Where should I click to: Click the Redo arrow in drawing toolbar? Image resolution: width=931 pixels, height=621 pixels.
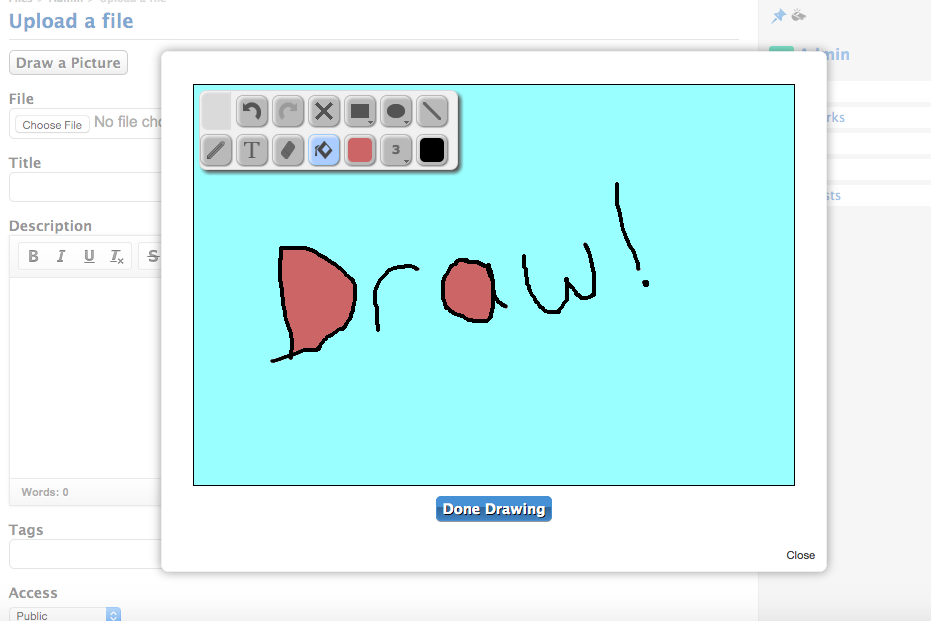pyautogui.click(x=288, y=111)
